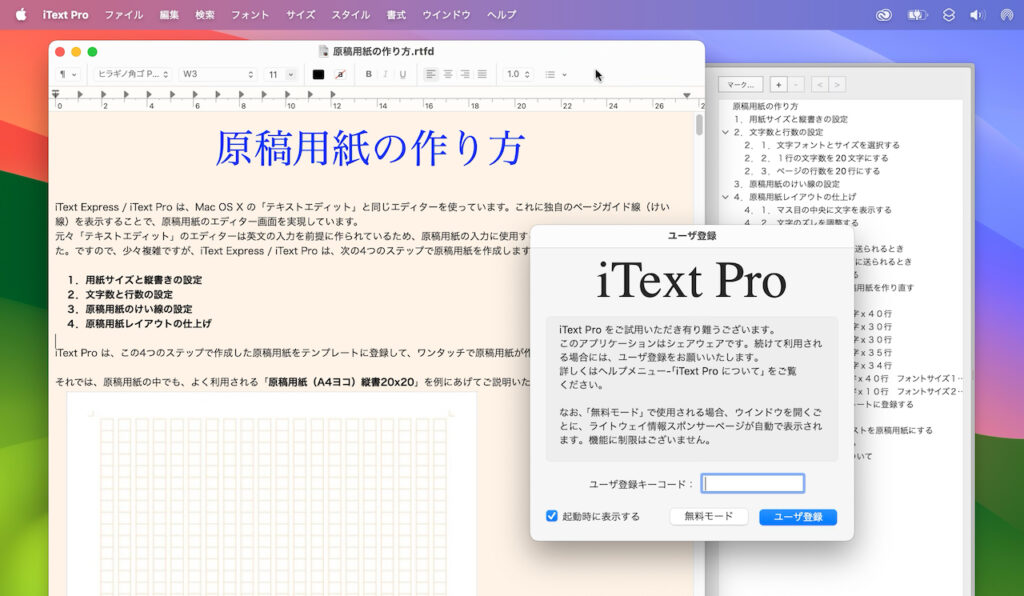The width and height of the screenshot is (1024, 596).
Task: Choose 無料モード in the registration dialog
Action: [708, 517]
